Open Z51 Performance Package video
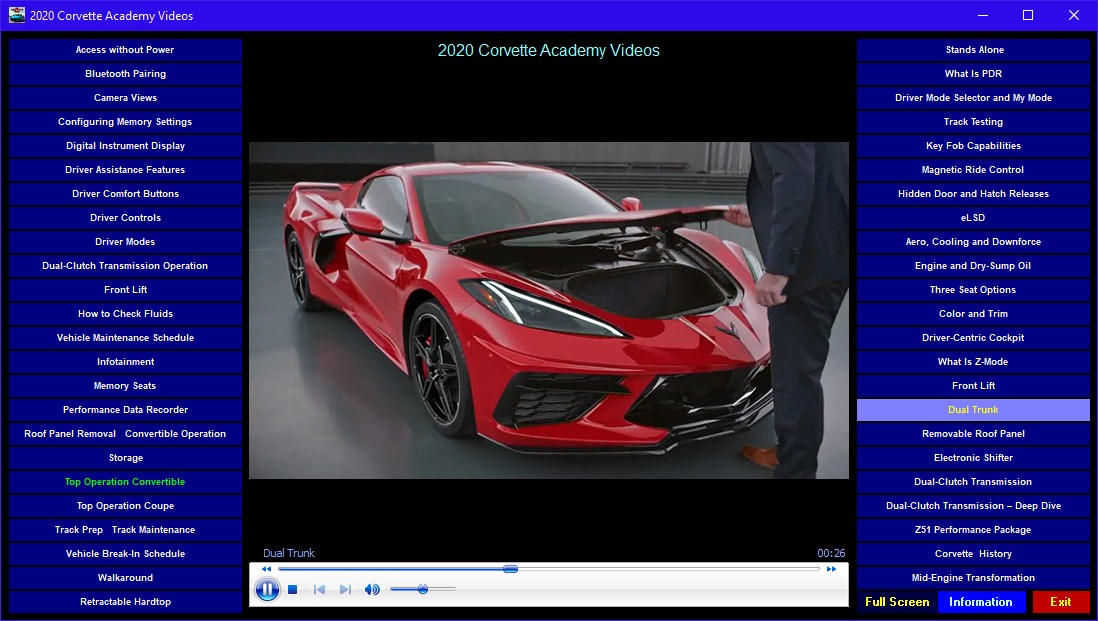 tap(973, 530)
